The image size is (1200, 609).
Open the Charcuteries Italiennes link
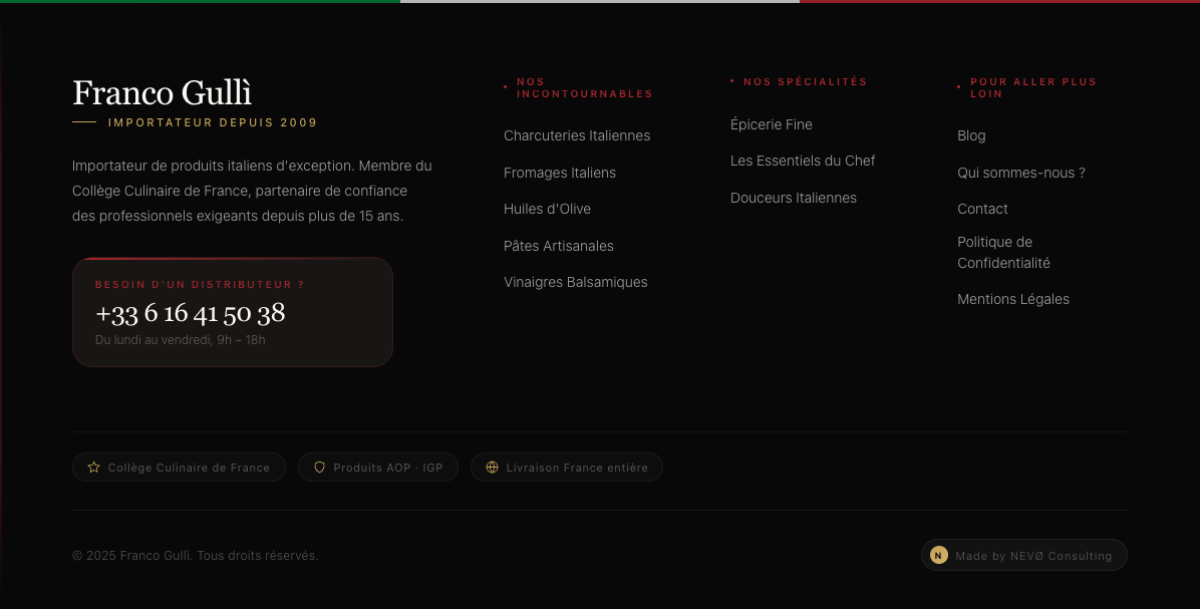pyautogui.click(x=577, y=136)
